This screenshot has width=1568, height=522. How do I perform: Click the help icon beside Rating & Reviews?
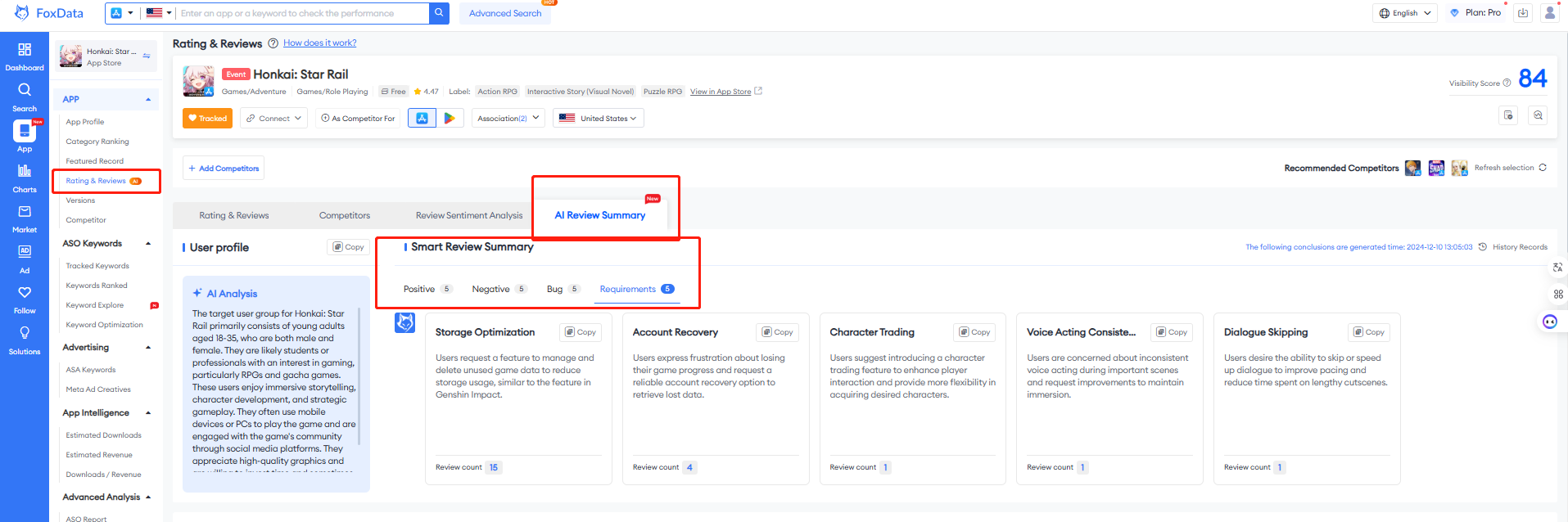pyautogui.click(x=273, y=43)
